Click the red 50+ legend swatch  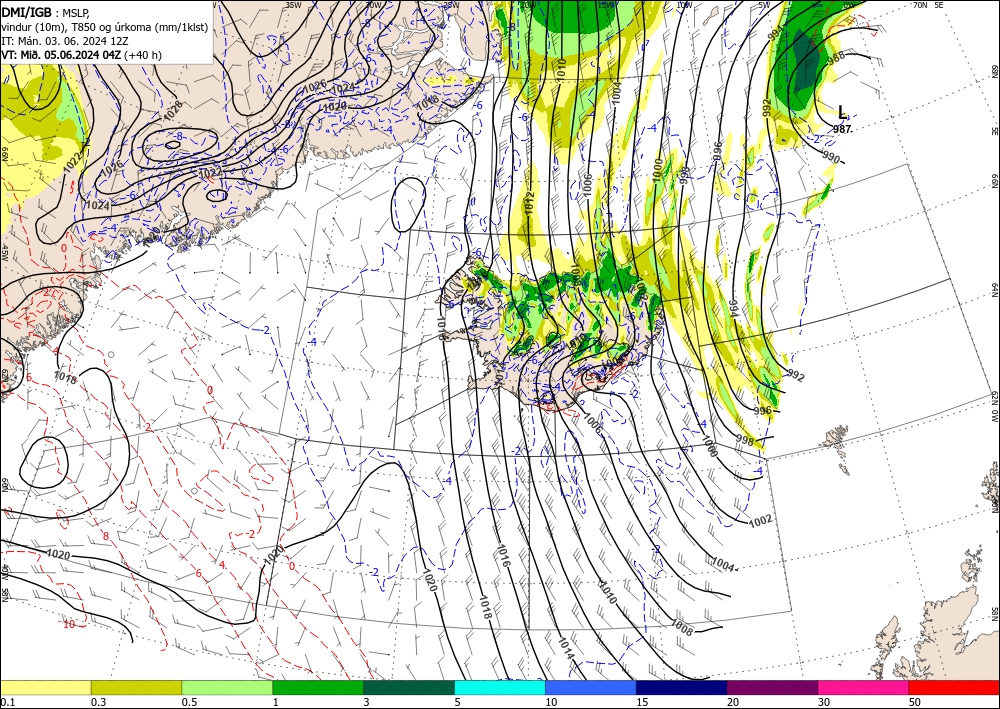954,687
